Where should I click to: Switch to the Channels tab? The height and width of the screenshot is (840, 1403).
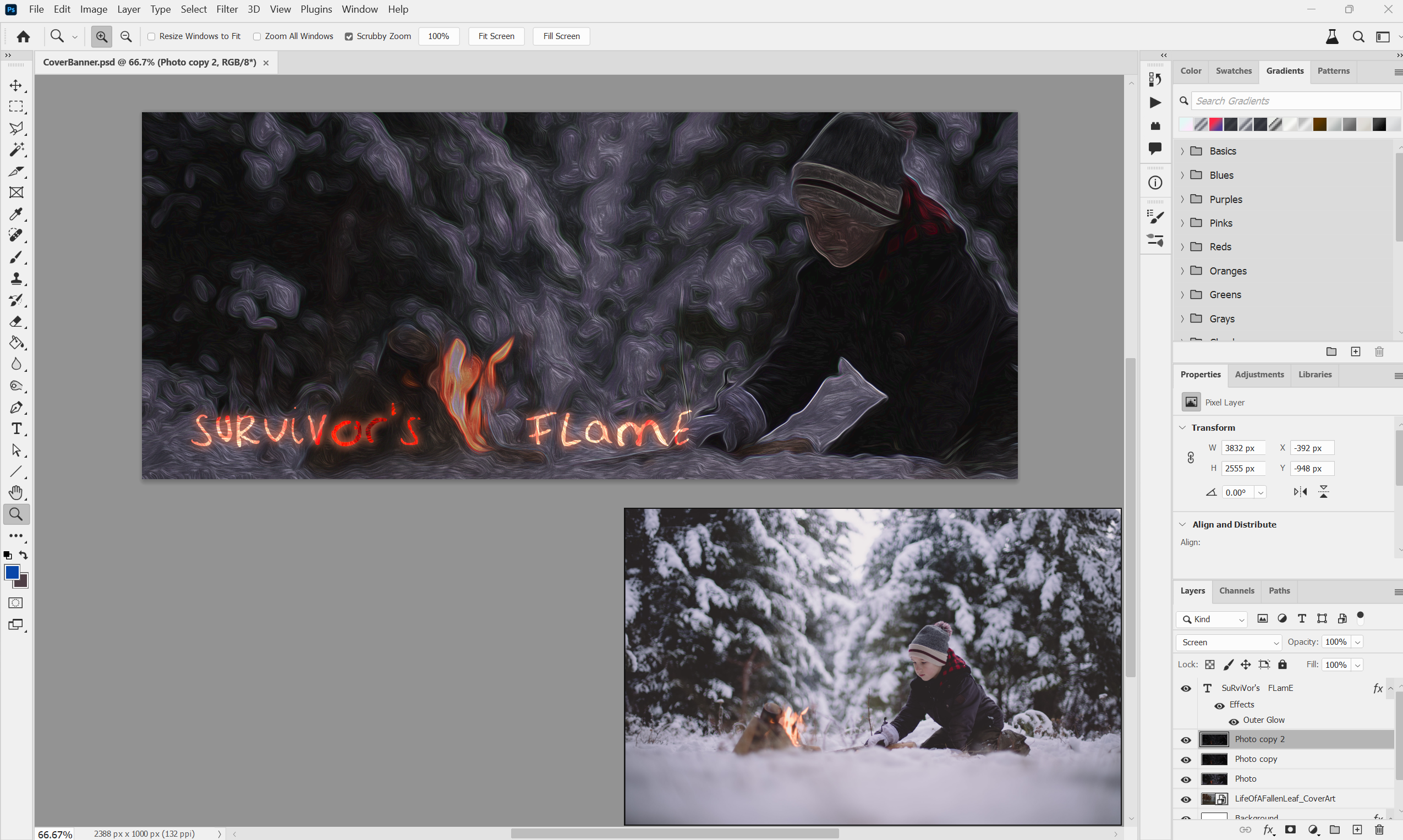click(x=1236, y=590)
